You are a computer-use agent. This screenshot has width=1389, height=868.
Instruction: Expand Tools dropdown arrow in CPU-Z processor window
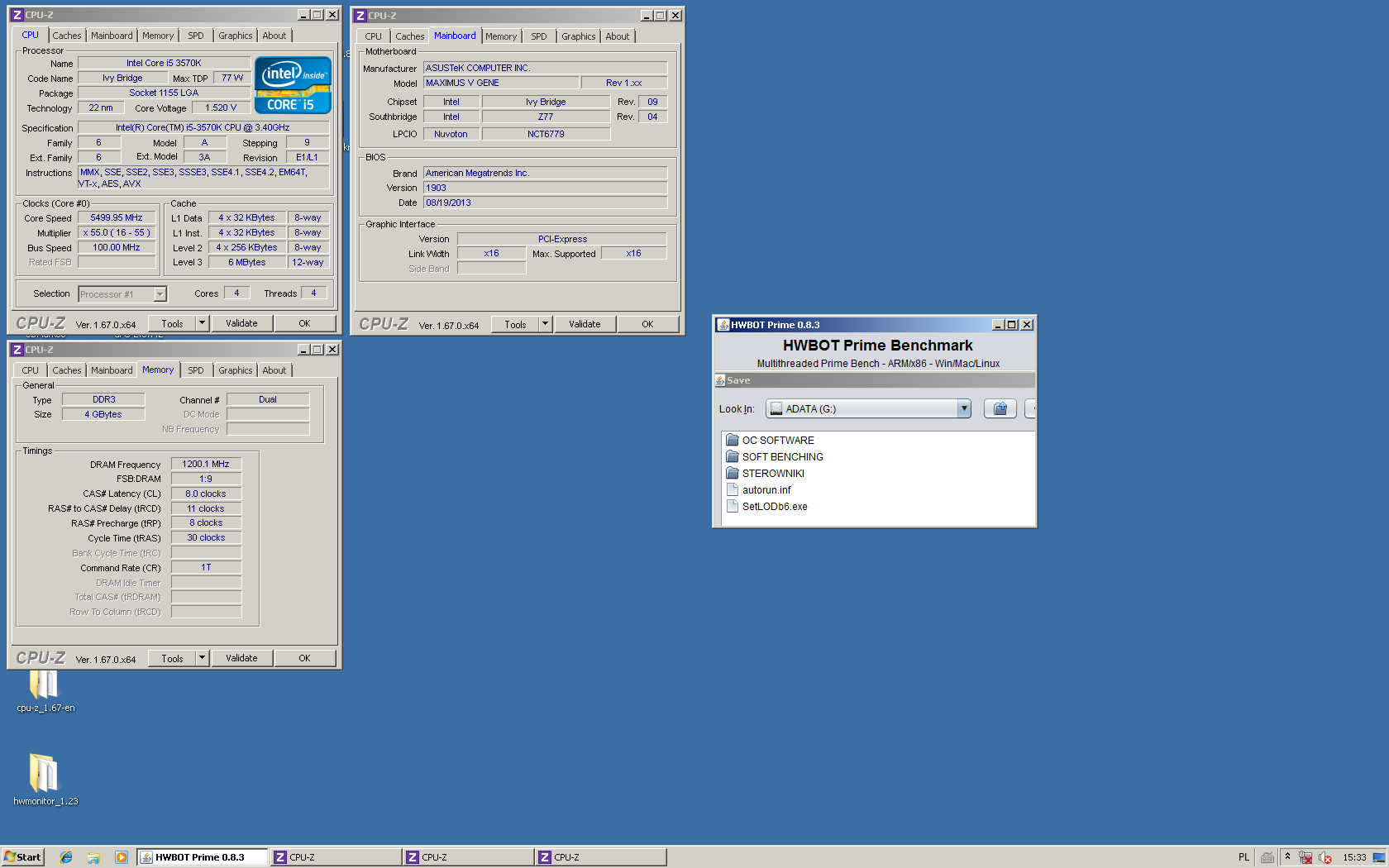coord(202,323)
